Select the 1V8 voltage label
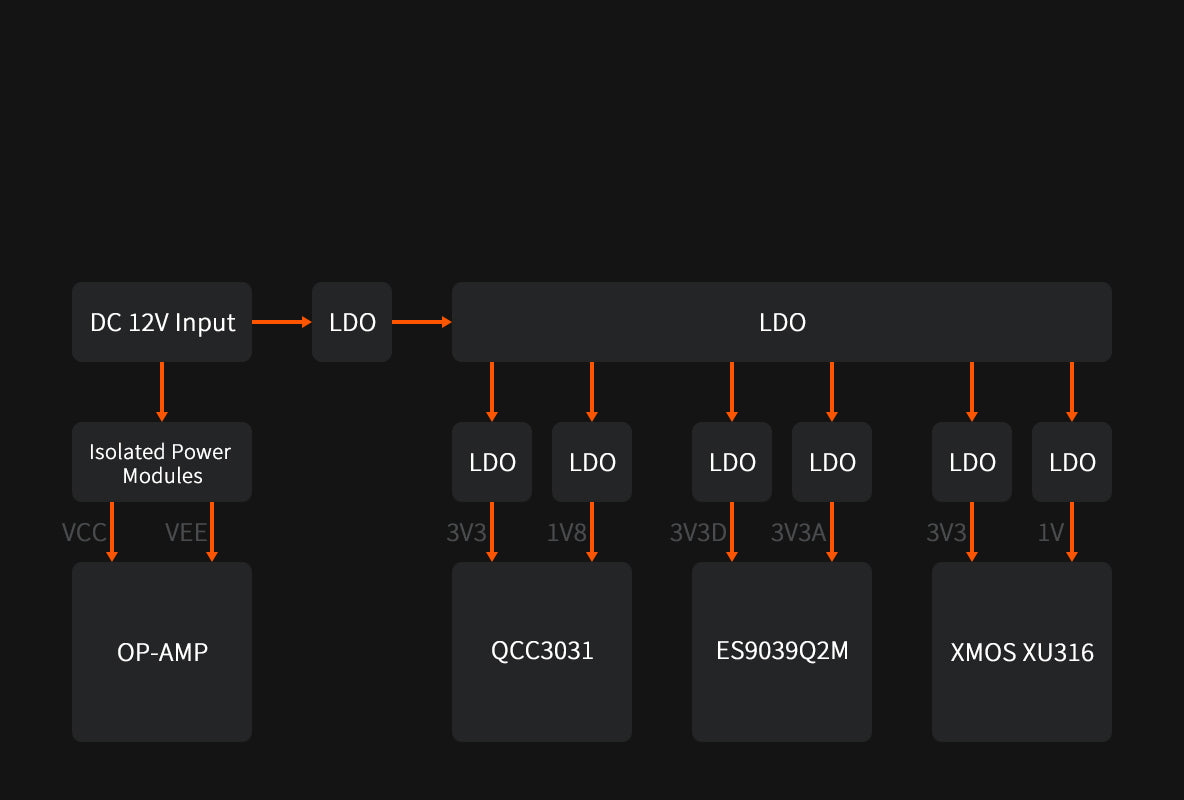 pyautogui.click(x=566, y=532)
